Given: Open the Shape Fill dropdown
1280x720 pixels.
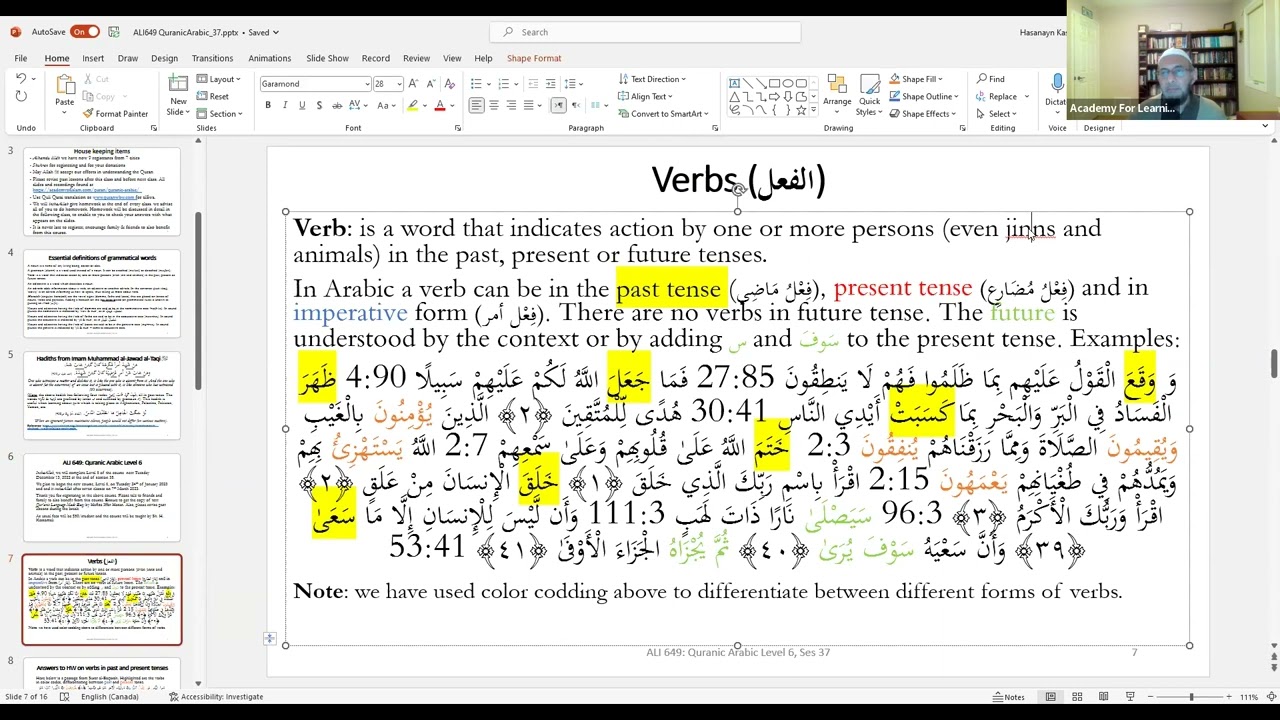Looking at the screenshot, I should pyautogui.click(x=915, y=79).
